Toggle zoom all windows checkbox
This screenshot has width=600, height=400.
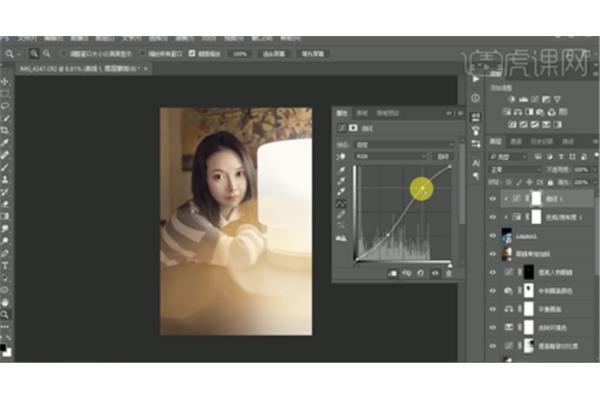click(x=142, y=54)
